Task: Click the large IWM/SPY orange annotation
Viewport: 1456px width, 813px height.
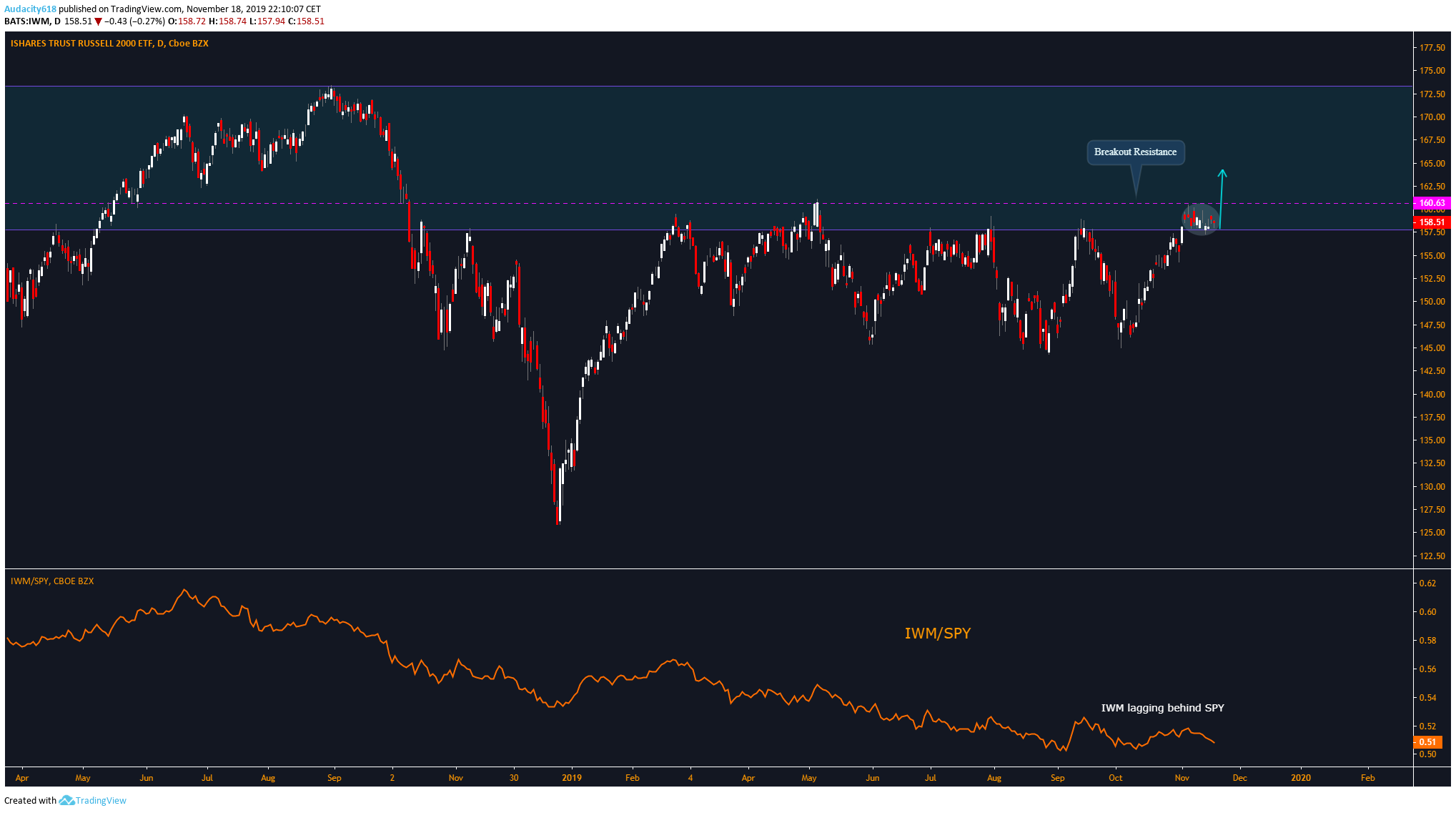Action: (x=937, y=634)
